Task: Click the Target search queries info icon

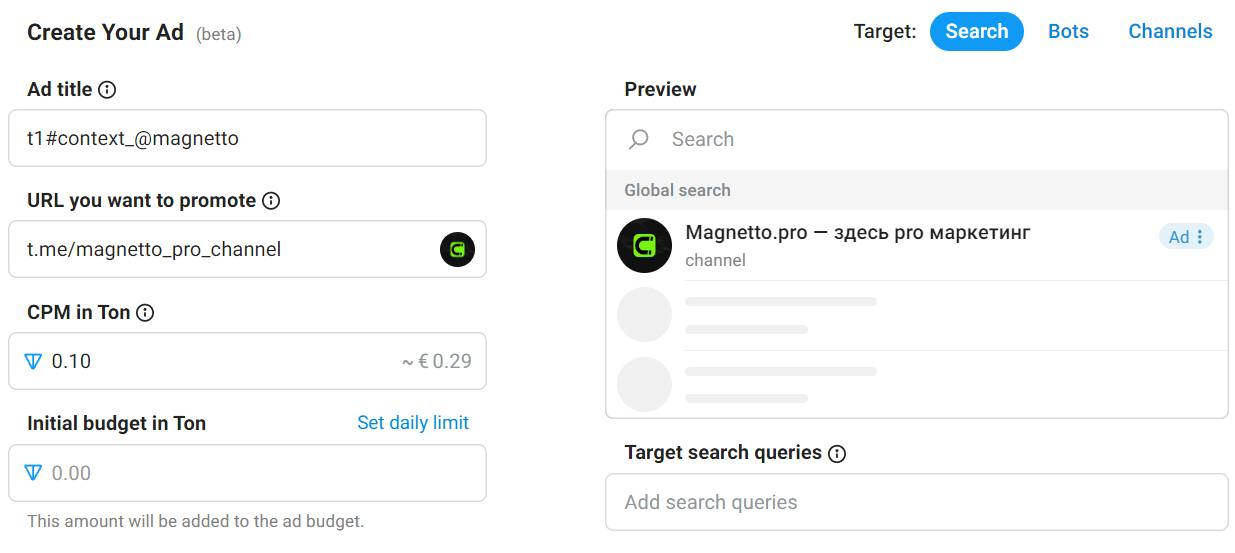Action: coord(837,454)
